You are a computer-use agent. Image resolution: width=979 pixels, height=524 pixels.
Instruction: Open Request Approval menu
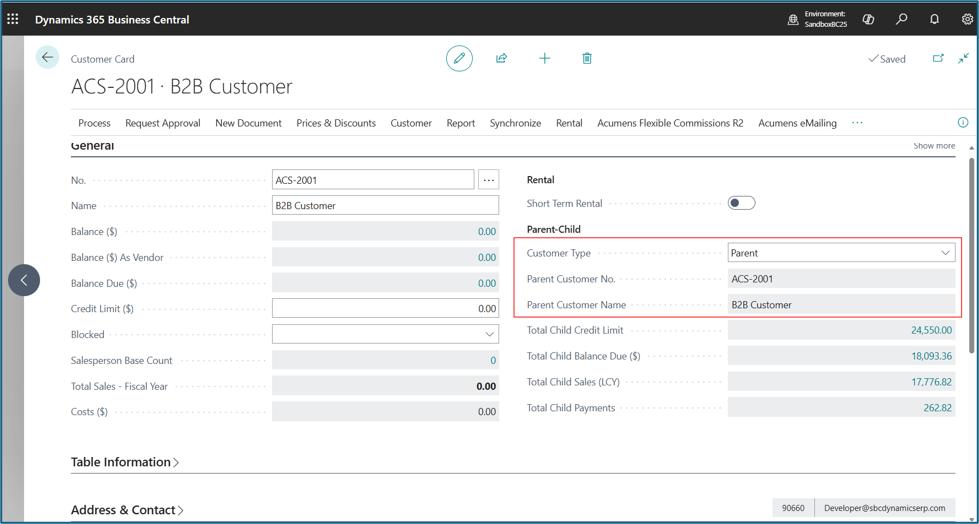coord(163,123)
